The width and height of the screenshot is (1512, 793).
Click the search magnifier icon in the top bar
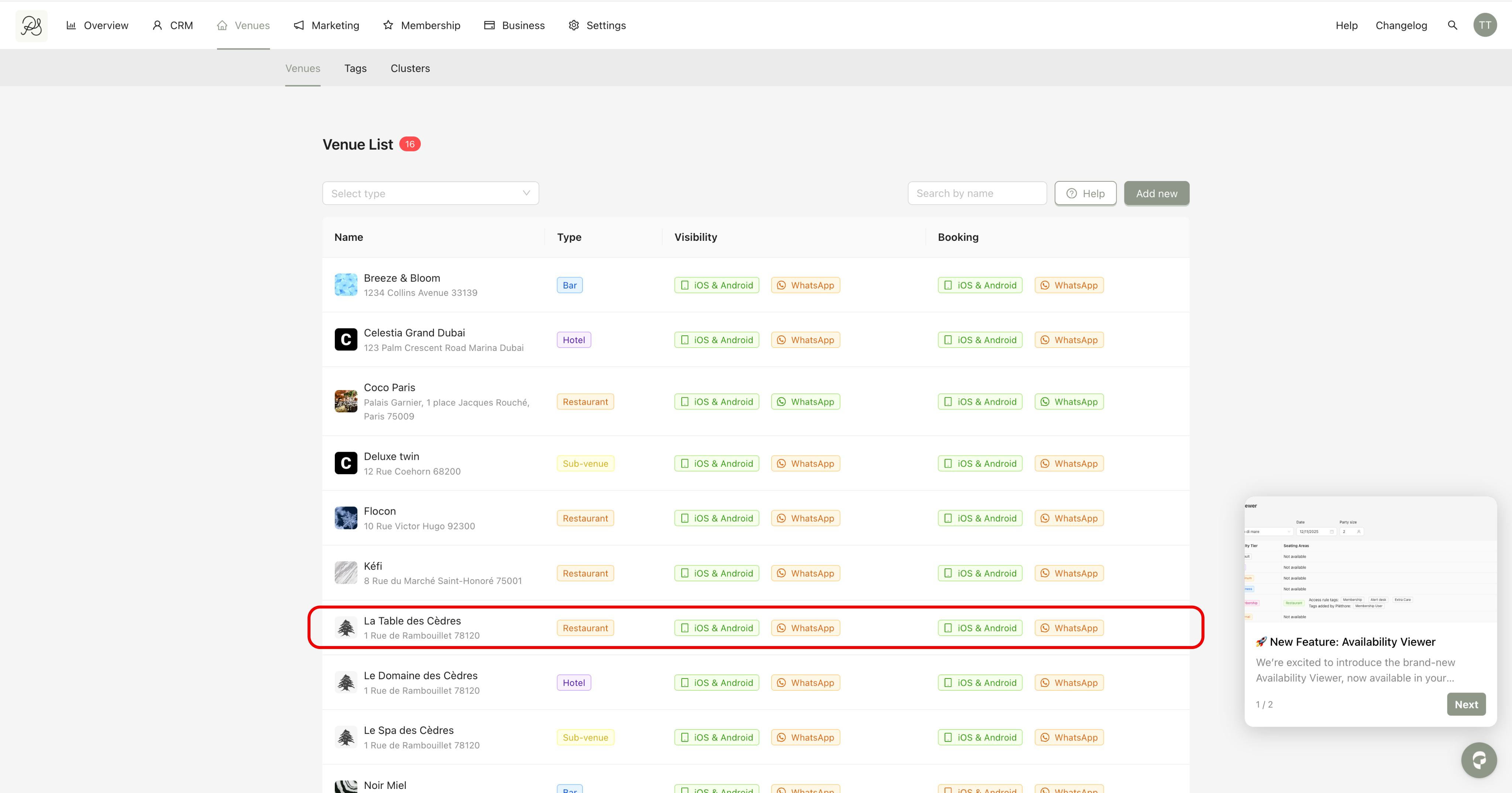[x=1452, y=25]
